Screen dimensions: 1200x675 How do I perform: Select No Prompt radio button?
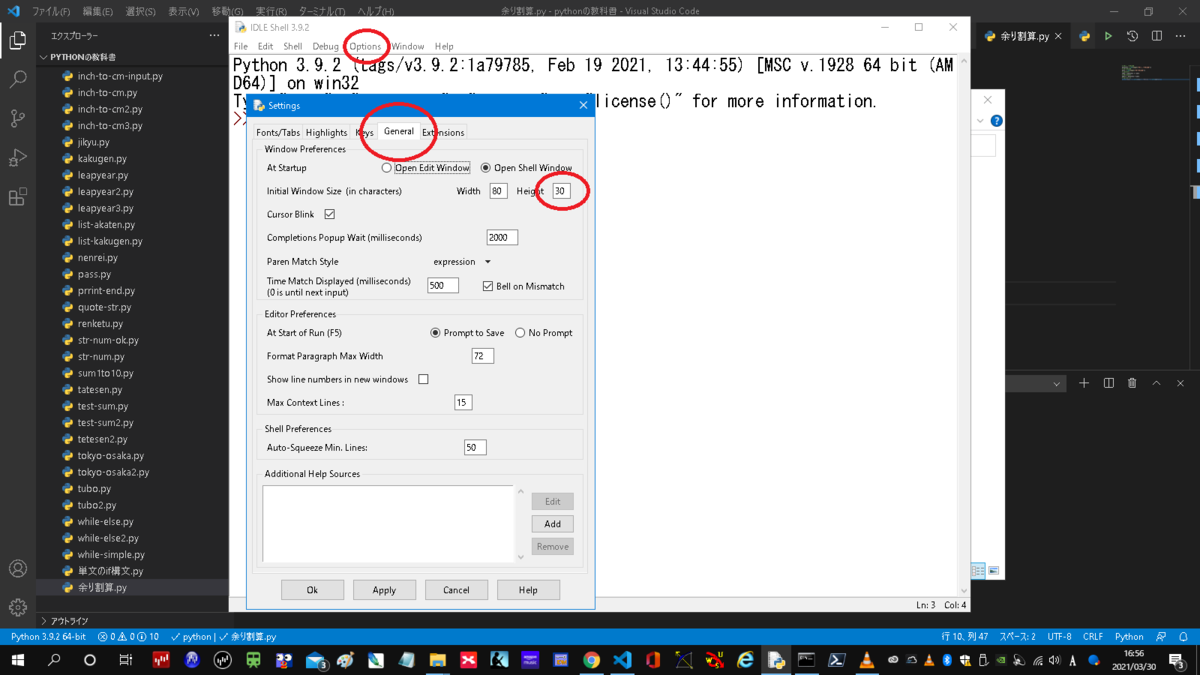point(520,333)
